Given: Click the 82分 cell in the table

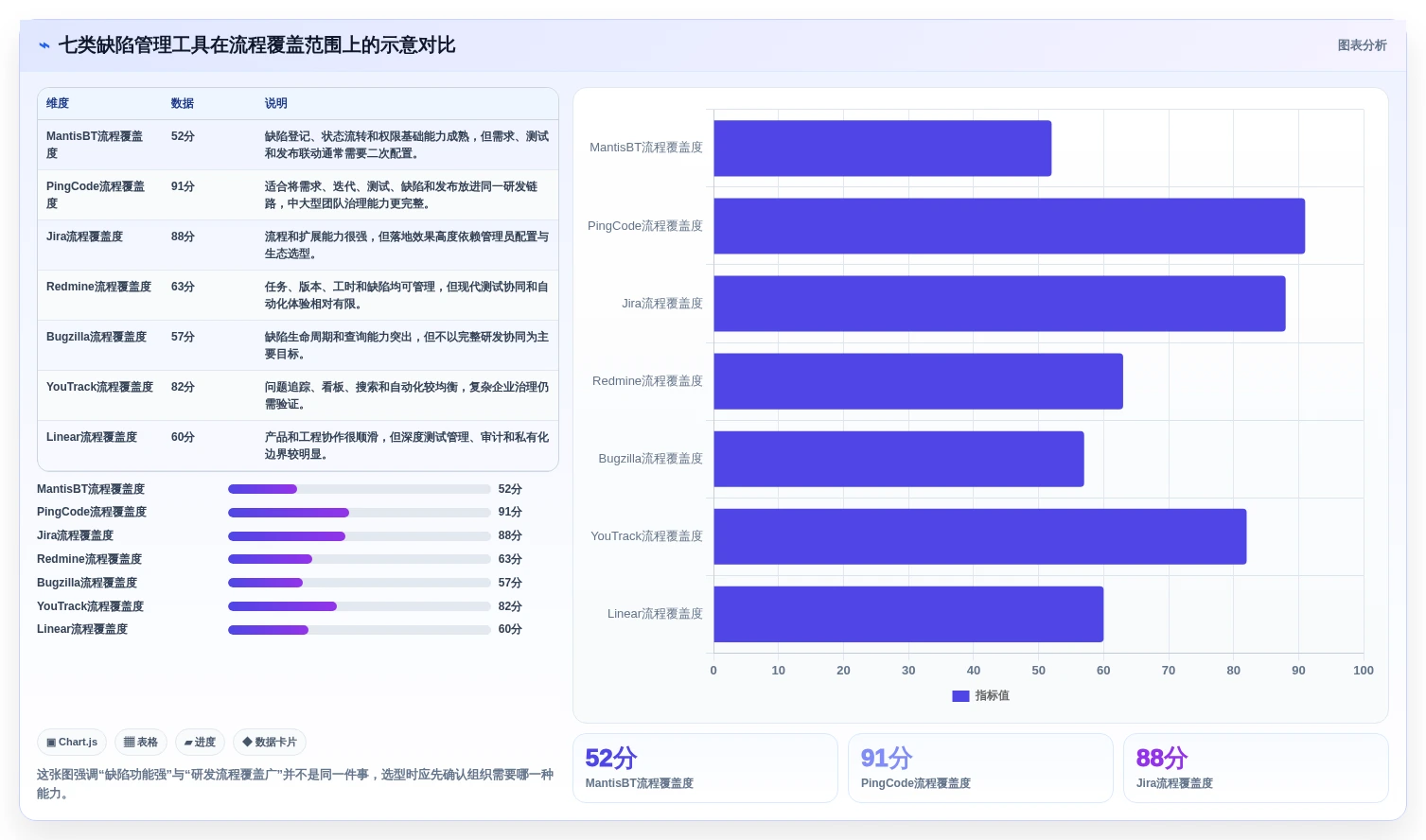Looking at the screenshot, I should click(183, 387).
